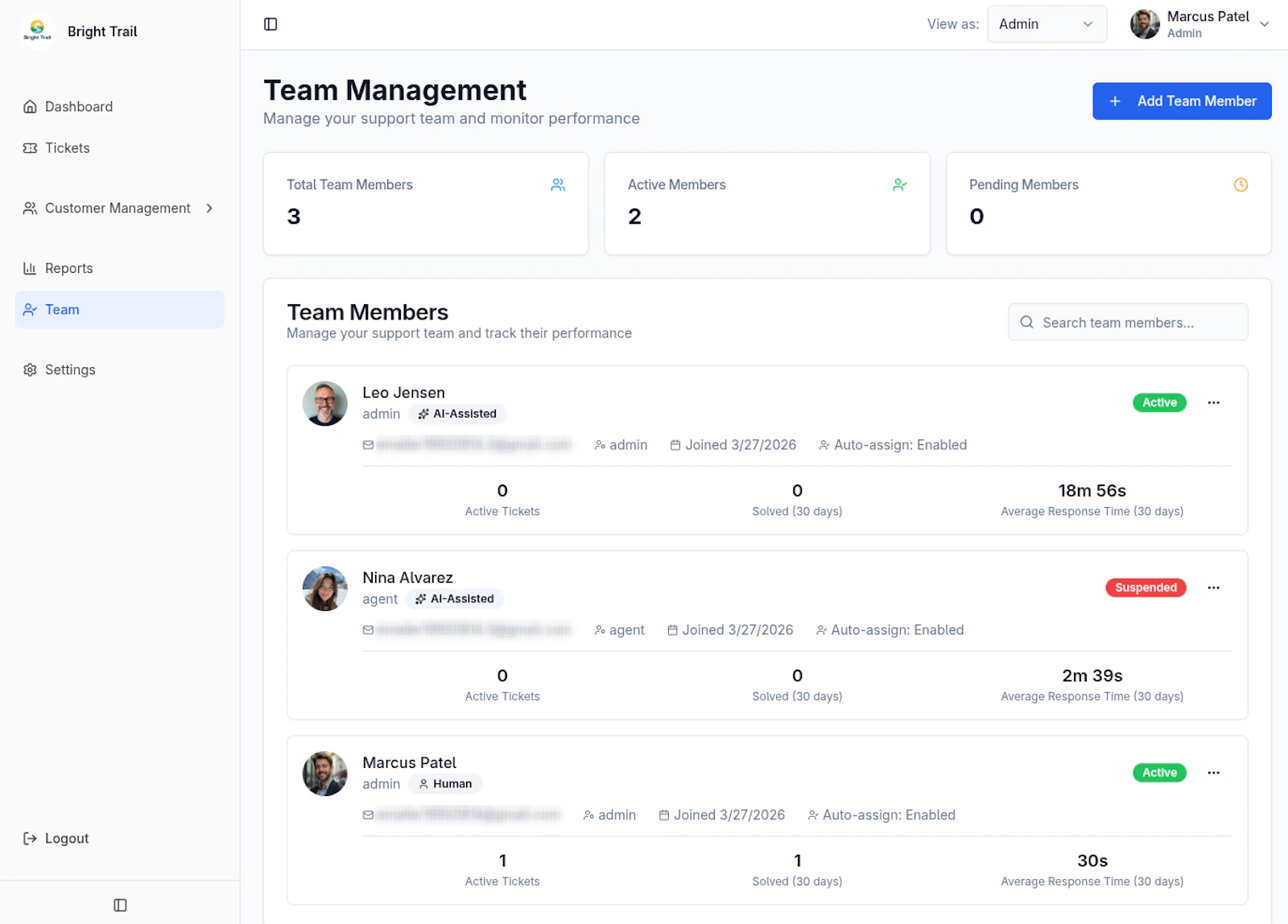Click the Pending Members clock icon
Image resolution: width=1288 pixels, height=924 pixels.
click(x=1241, y=185)
